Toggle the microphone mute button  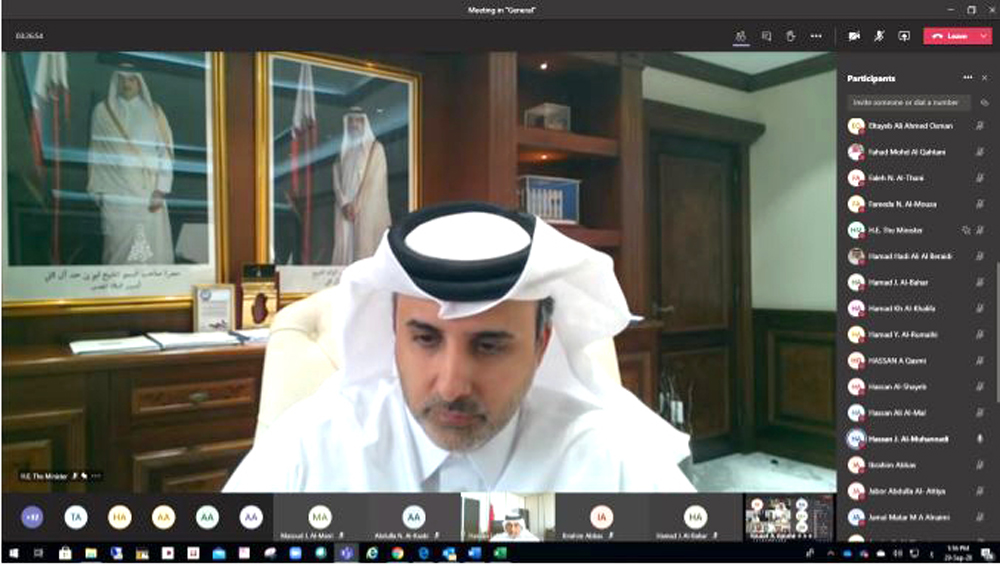tap(879, 36)
